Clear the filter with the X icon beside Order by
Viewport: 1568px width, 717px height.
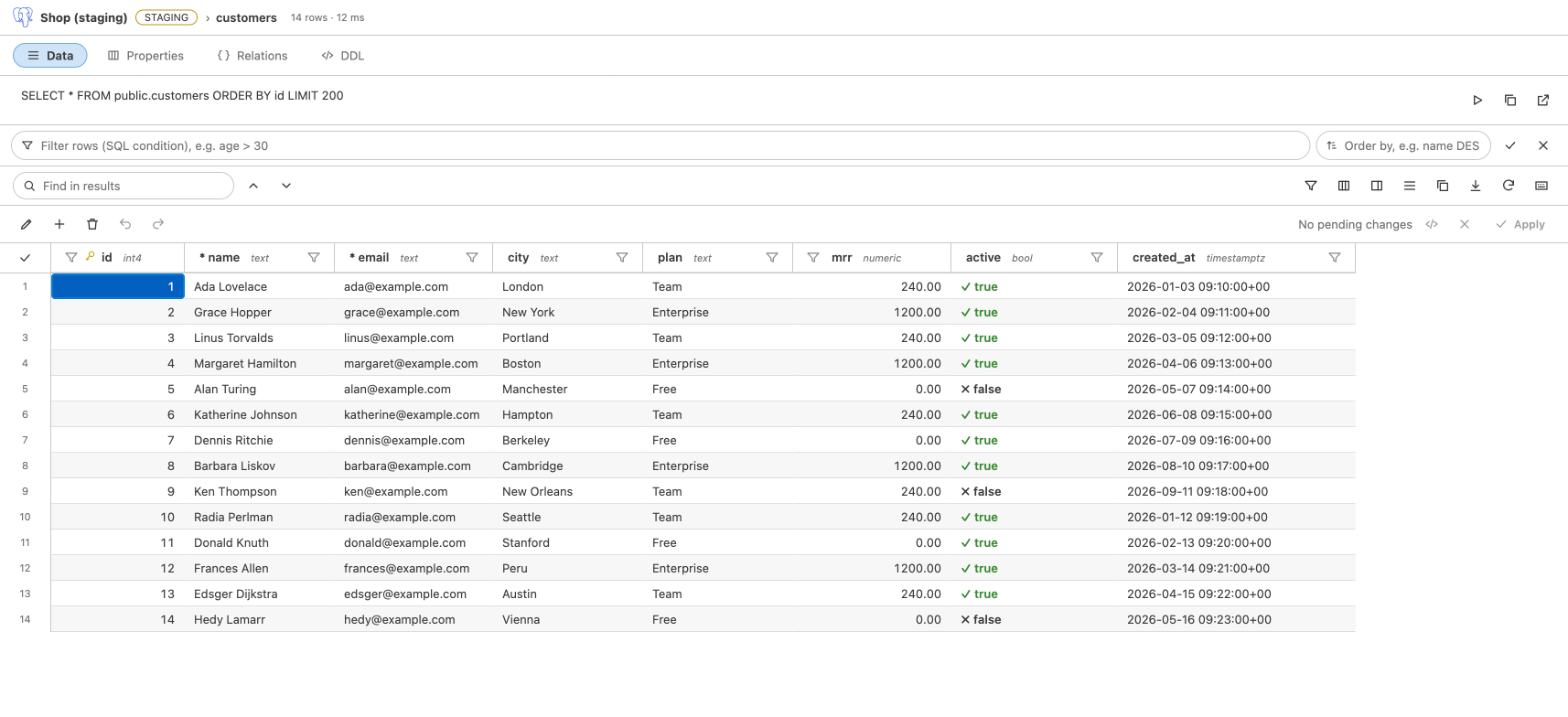tap(1543, 146)
